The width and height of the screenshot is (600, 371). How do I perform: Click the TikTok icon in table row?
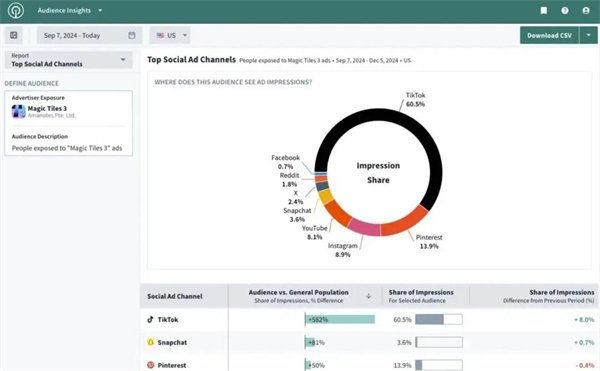[150, 319]
